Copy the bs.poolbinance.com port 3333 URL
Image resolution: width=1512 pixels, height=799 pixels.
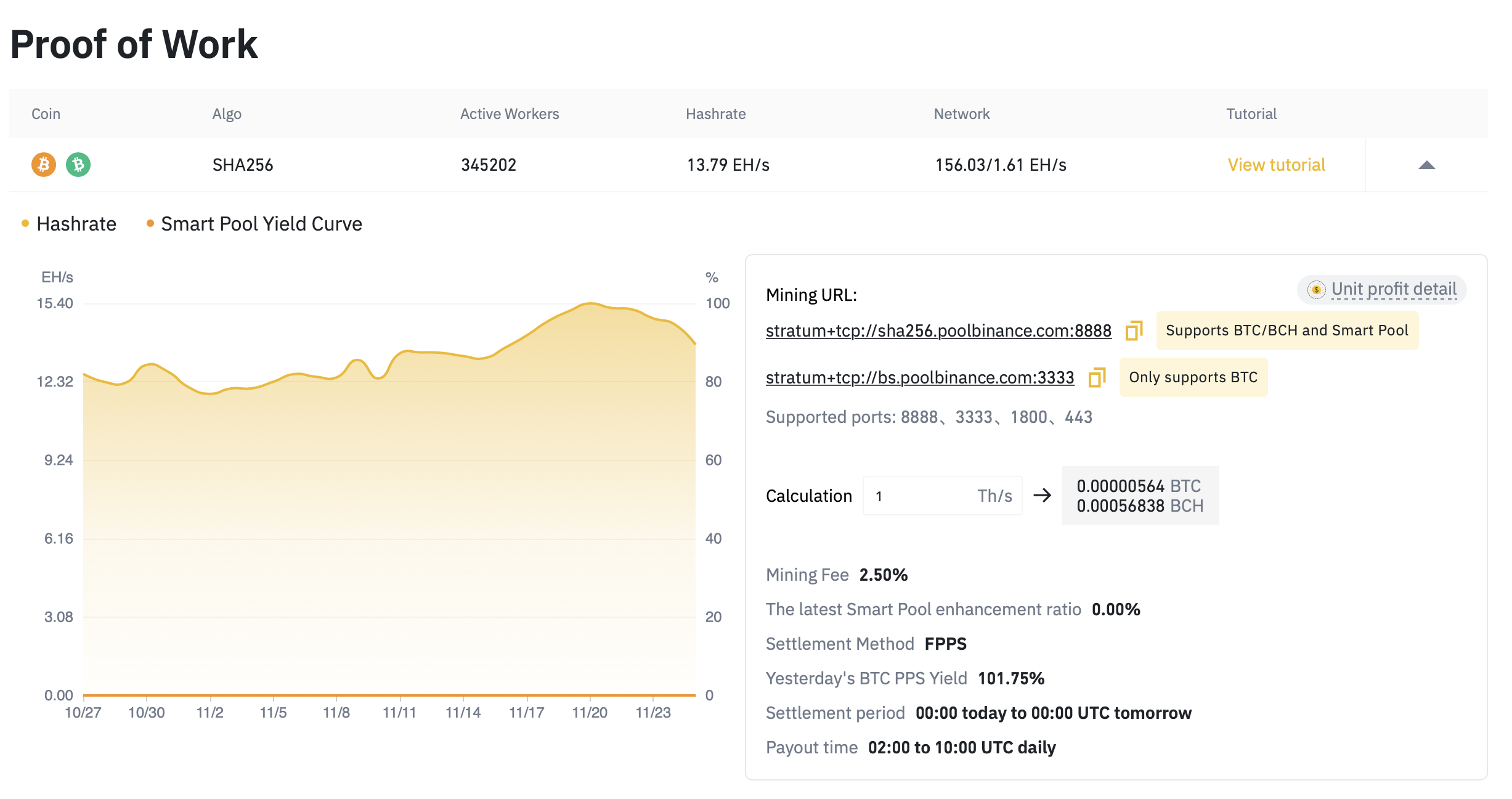[1097, 377]
